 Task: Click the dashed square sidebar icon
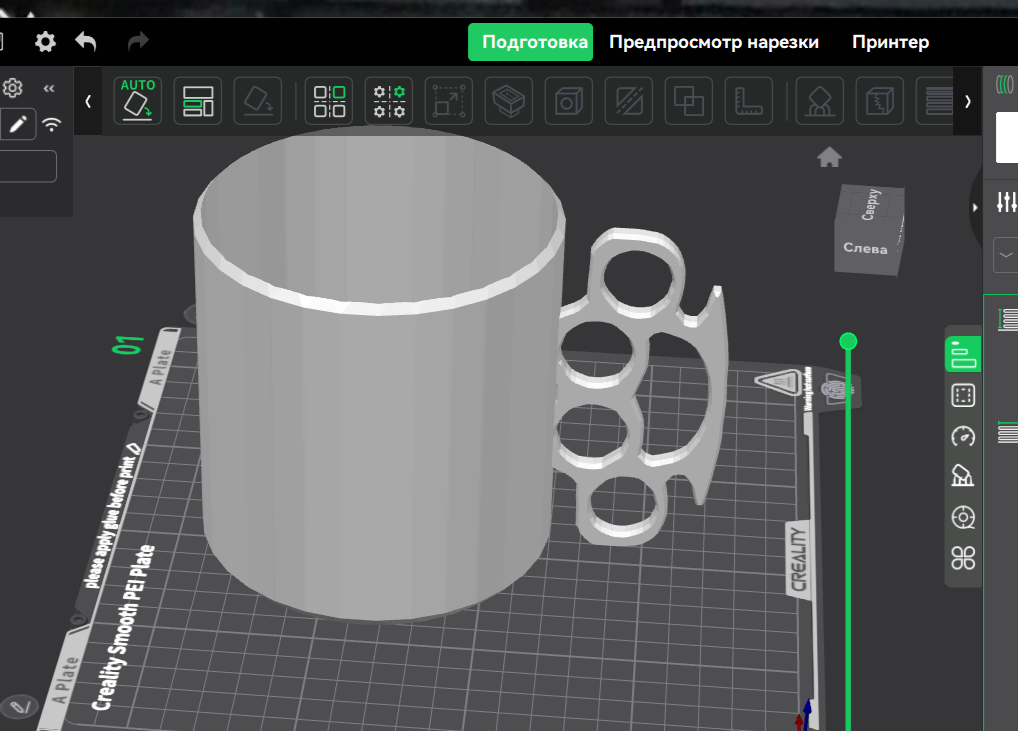click(x=963, y=395)
